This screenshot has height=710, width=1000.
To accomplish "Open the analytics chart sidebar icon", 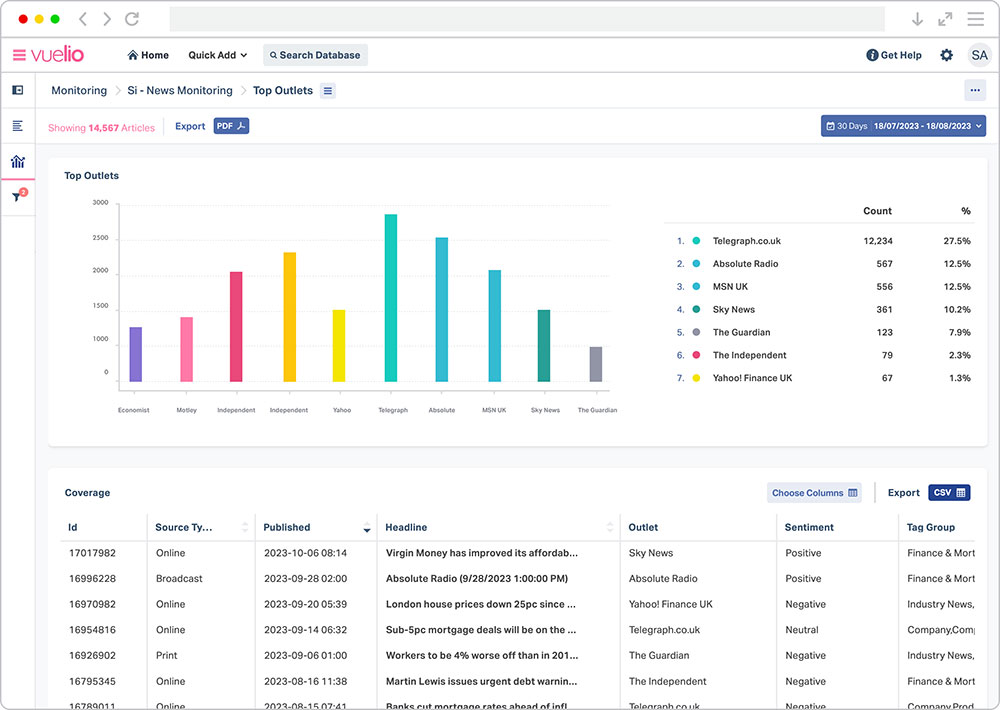I will (18, 161).
